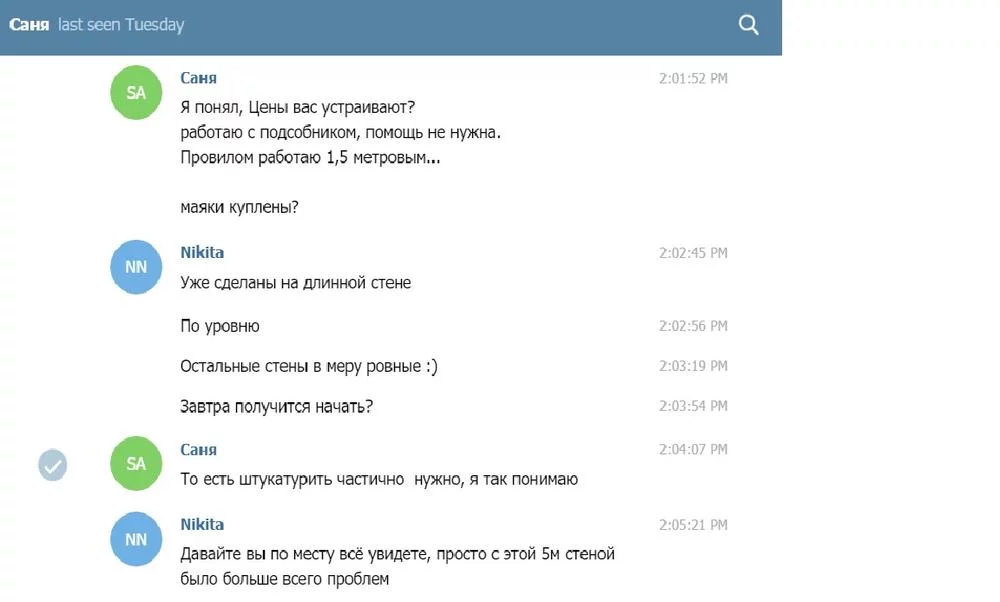Click the 2:03:54 PM timestamp

tap(692, 406)
